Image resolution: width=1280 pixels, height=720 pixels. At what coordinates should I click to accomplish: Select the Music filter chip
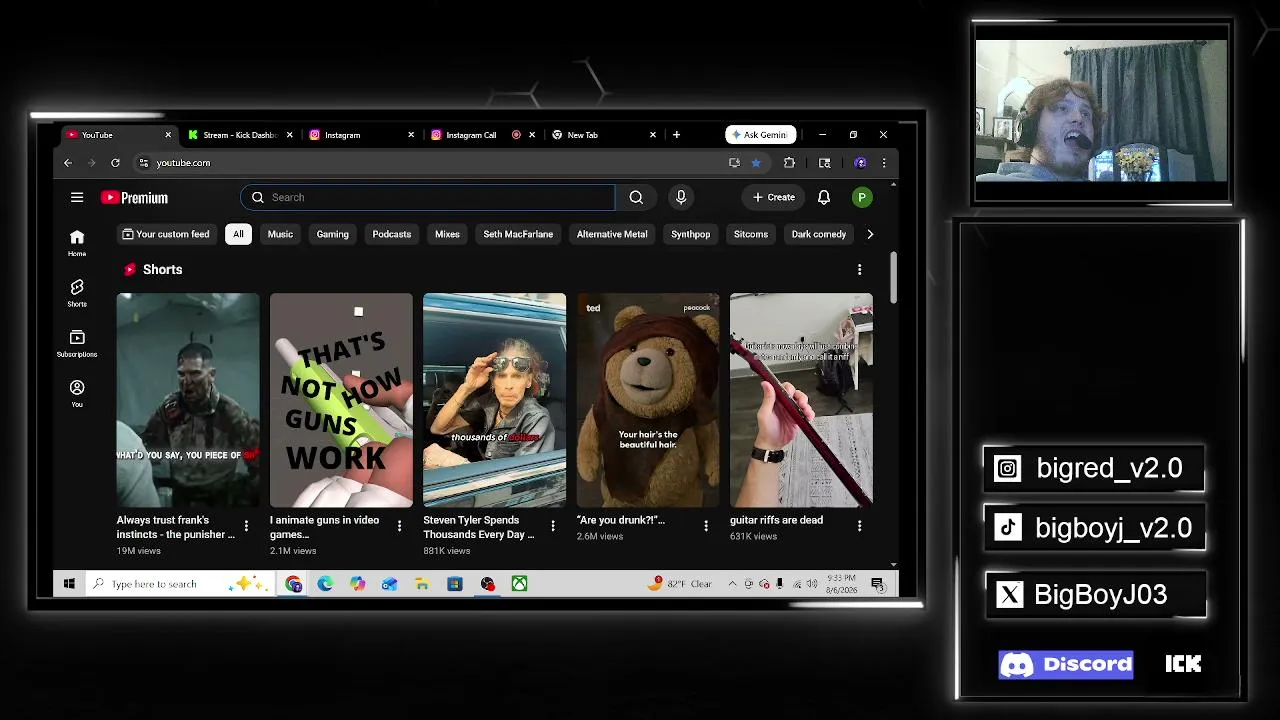[x=280, y=234]
